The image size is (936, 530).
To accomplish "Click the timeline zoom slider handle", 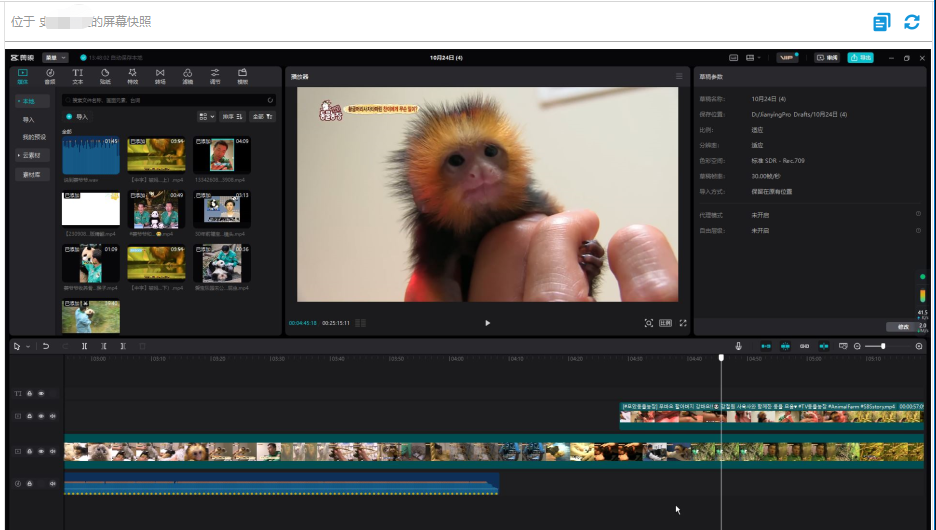I will tap(882, 346).
